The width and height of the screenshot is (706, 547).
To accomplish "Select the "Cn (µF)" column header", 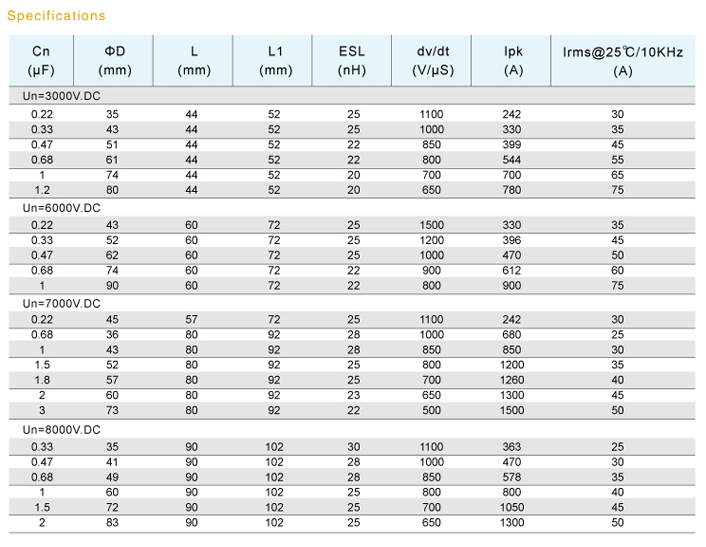I will click(41, 60).
